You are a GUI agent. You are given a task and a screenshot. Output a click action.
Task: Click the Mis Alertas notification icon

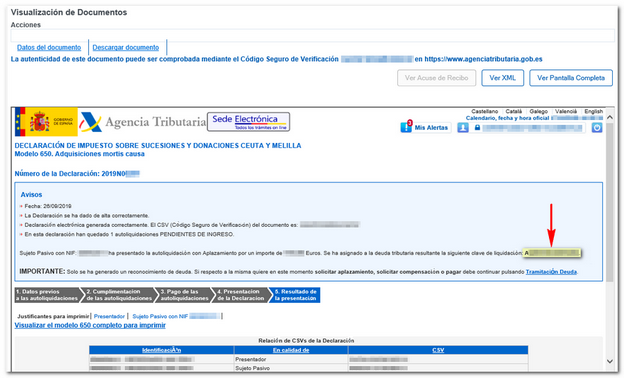[x=406, y=127]
